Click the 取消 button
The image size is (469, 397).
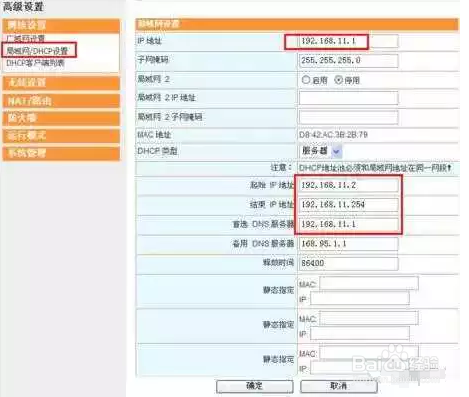tap(339, 386)
